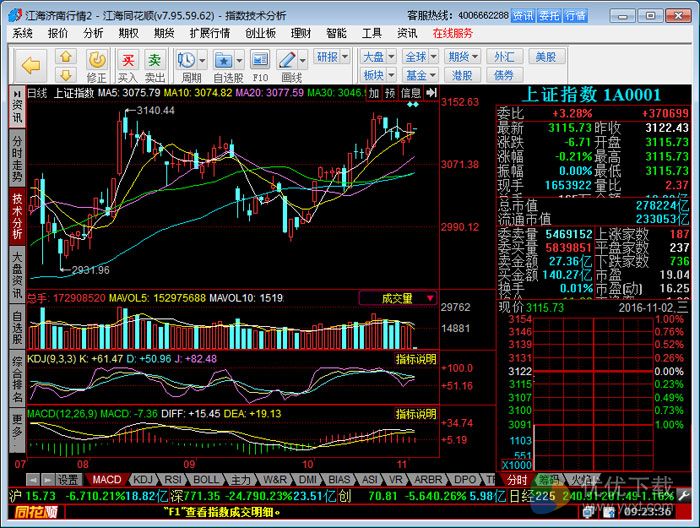Click the up arrow toolbar icon

[66, 57]
